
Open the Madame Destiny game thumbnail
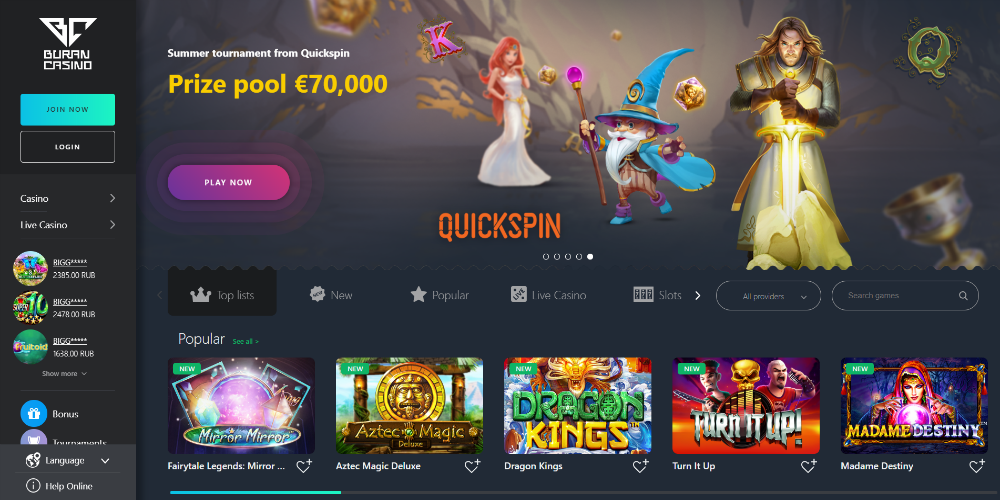click(914, 406)
